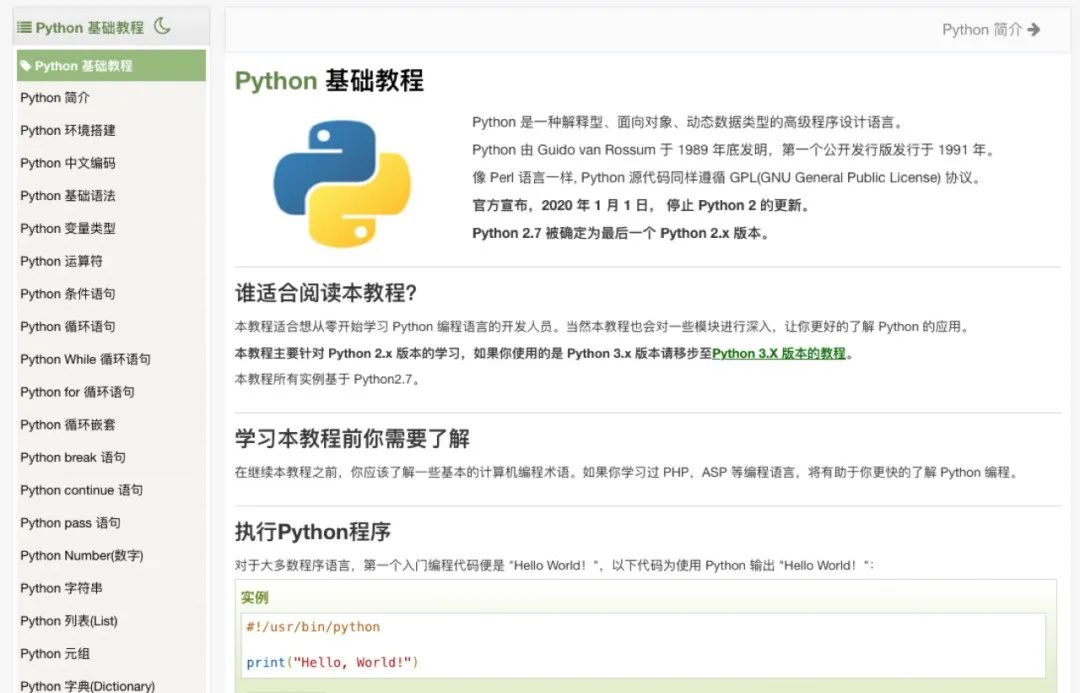The width and height of the screenshot is (1080, 693).
Task: Open Python 中文编码 chapter
Action: click(68, 163)
